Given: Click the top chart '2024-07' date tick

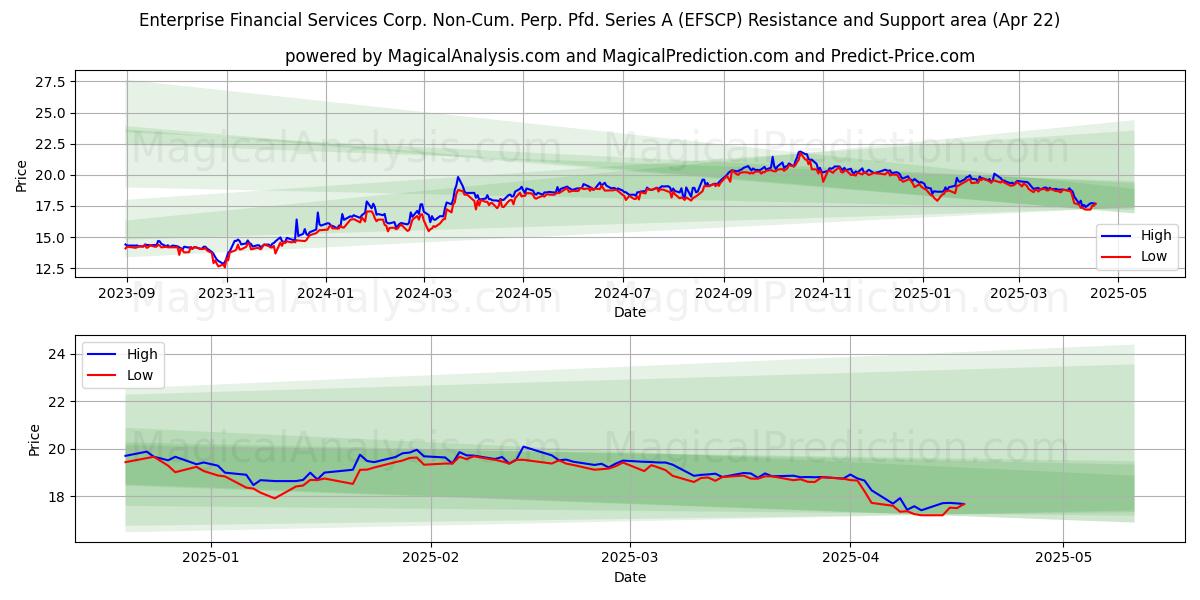Looking at the screenshot, I should [623, 294].
